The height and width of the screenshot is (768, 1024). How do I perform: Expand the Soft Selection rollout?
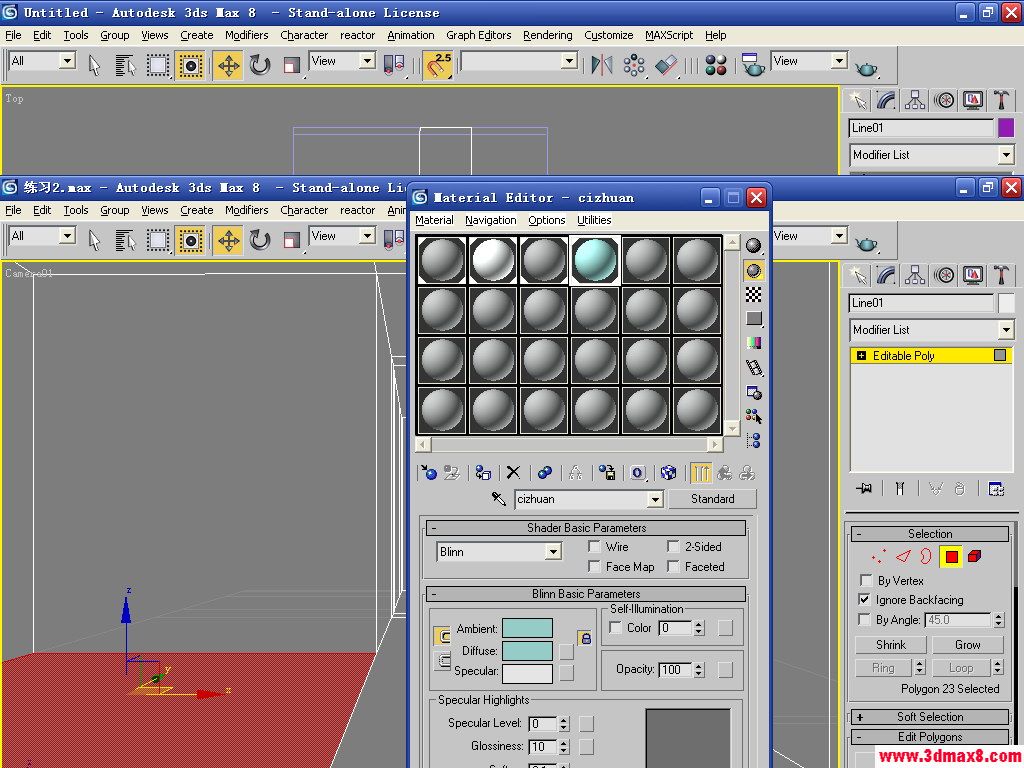[930, 717]
